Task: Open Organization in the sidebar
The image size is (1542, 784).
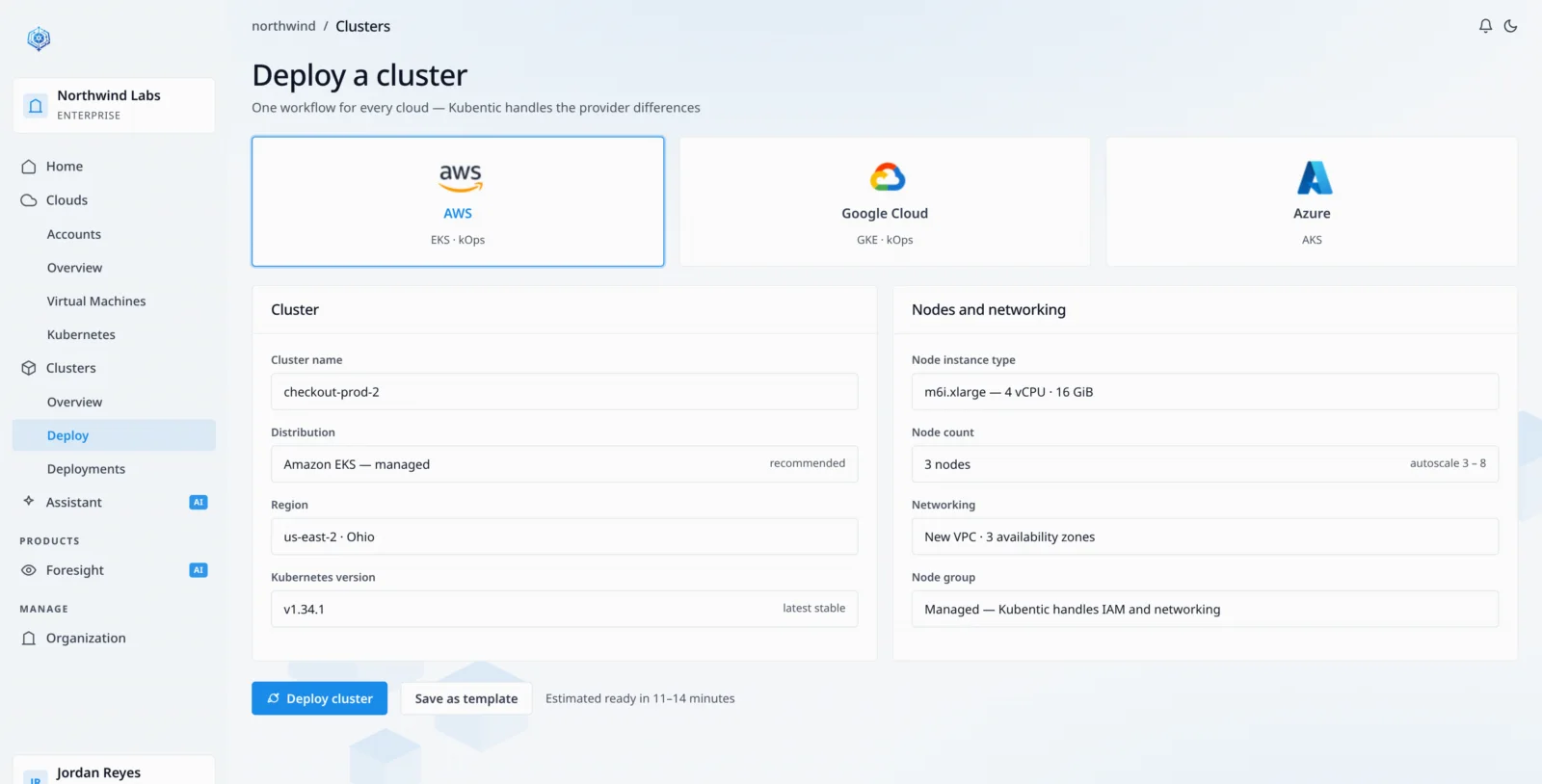Action: coord(114,639)
